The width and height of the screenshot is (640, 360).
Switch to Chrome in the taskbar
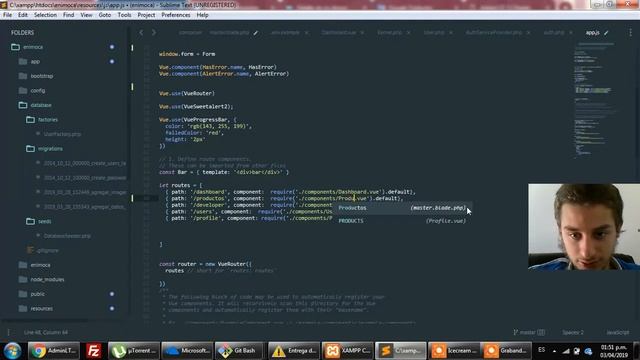pos(54,351)
